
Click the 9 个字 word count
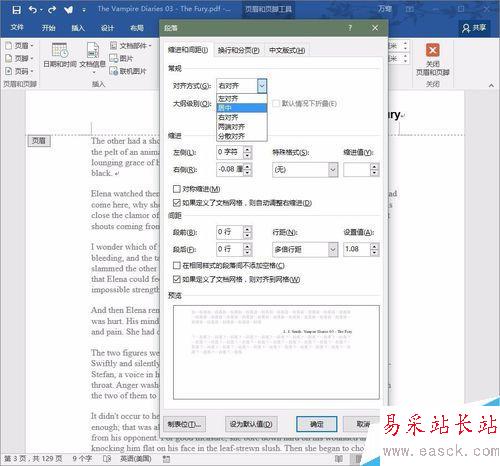(82, 459)
